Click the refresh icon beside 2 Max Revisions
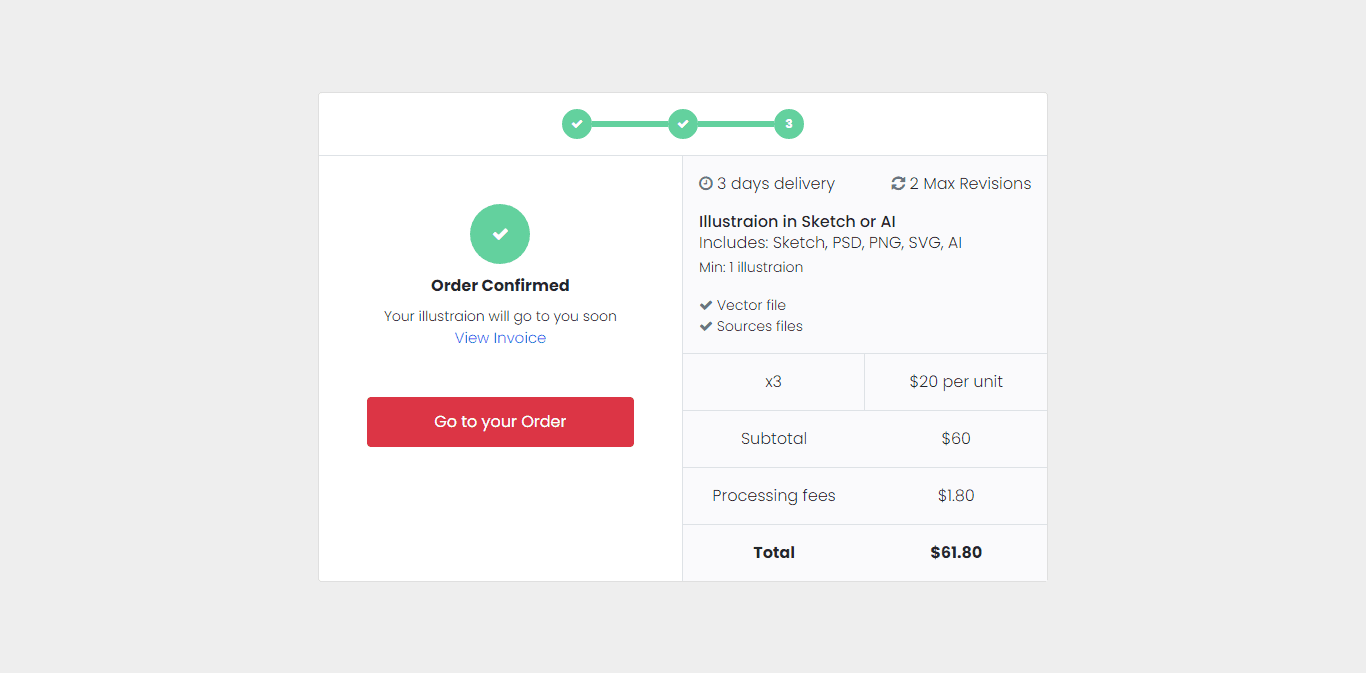 (897, 183)
